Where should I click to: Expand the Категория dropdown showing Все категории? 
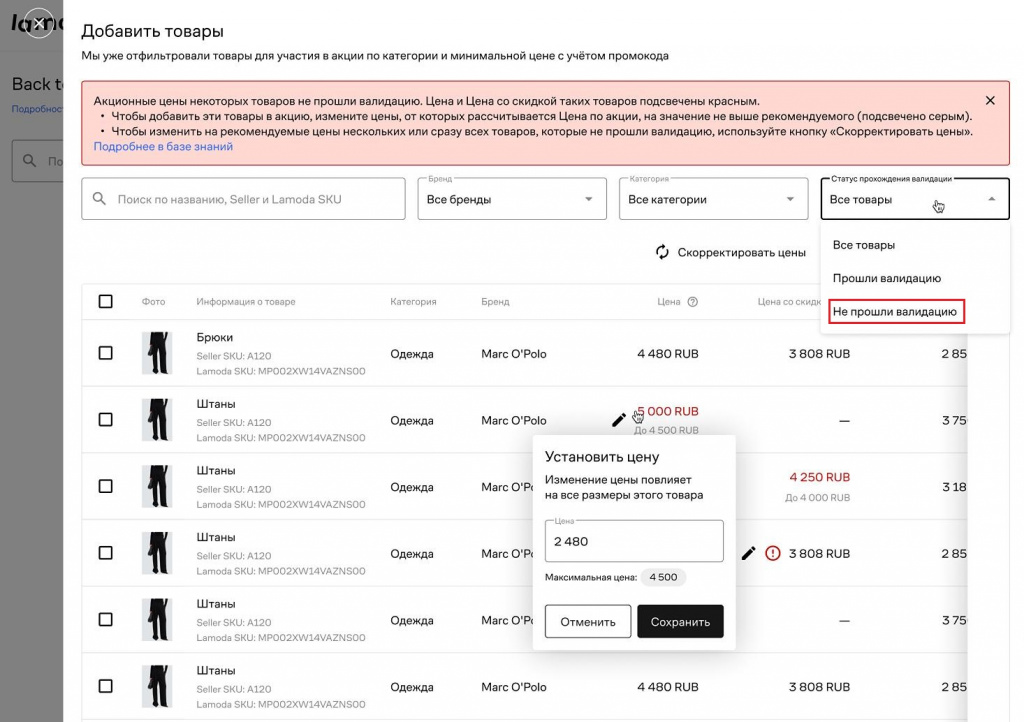coord(712,199)
